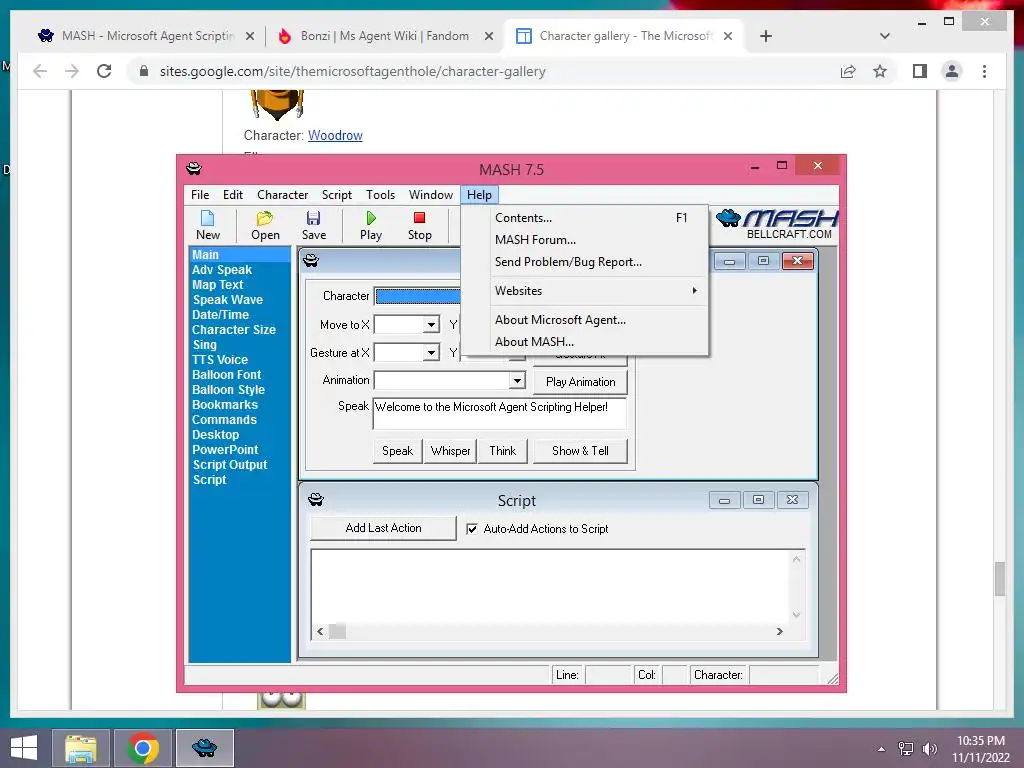Open the Chrome profile avatar
The height and width of the screenshot is (768, 1024).
[x=952, y=71]
